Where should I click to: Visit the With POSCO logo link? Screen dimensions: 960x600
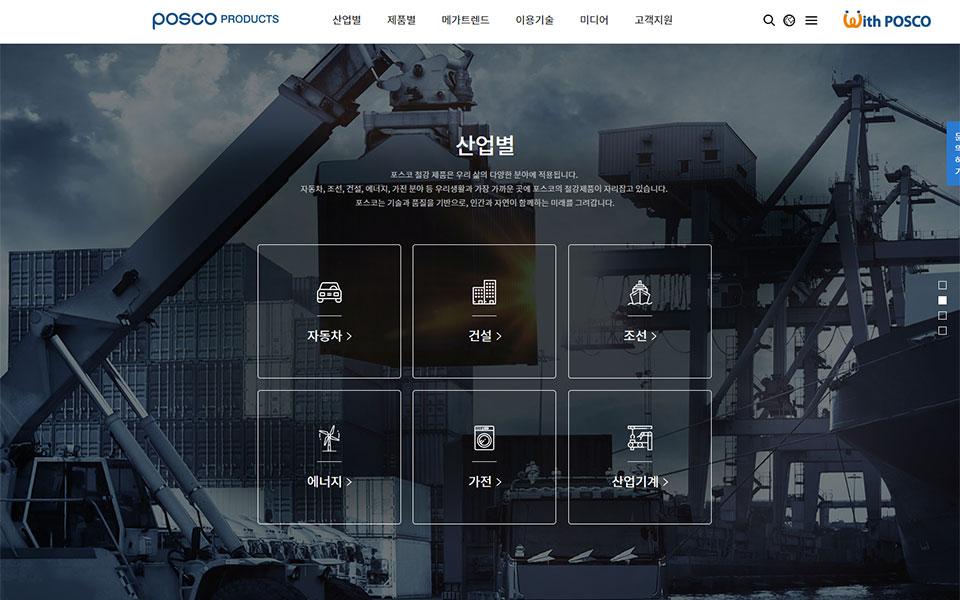[x=886, y=20]
